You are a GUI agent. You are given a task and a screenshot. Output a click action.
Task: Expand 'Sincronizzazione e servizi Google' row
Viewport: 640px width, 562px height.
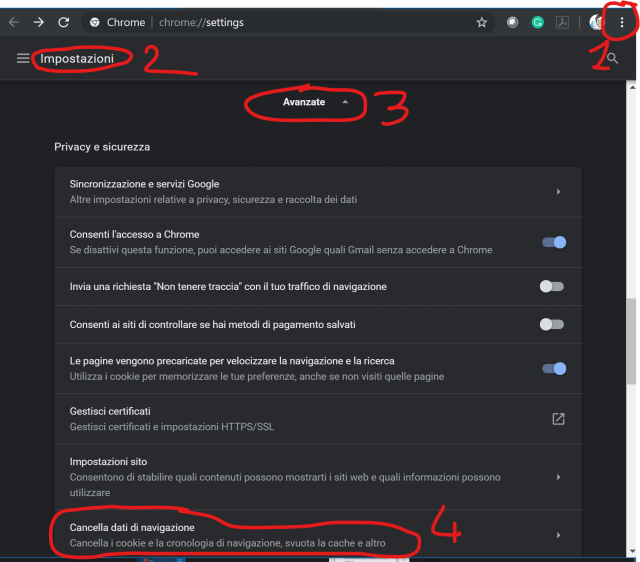click(x=557, y=191)
